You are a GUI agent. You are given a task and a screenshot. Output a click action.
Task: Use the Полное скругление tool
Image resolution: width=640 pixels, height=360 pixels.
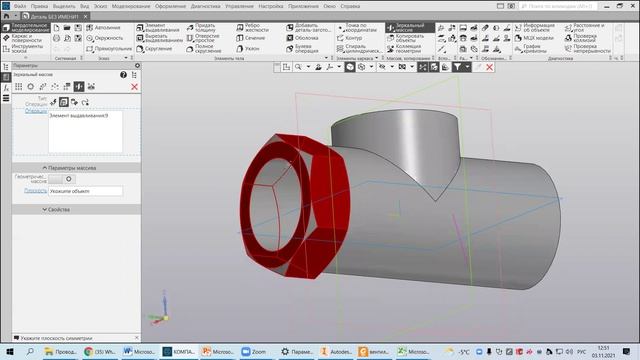(x=204, y=49)
